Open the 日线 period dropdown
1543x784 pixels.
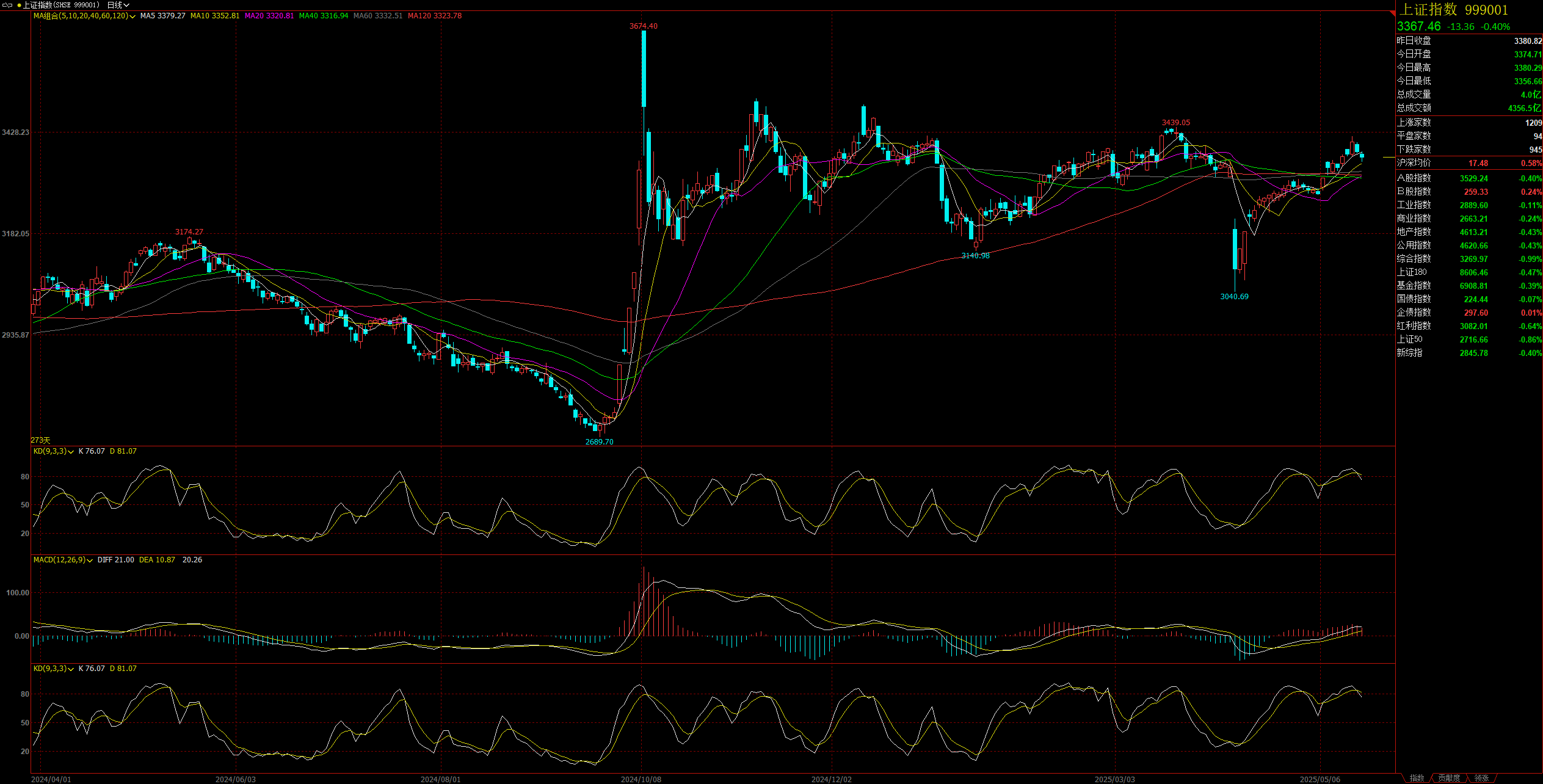point(118,5)
